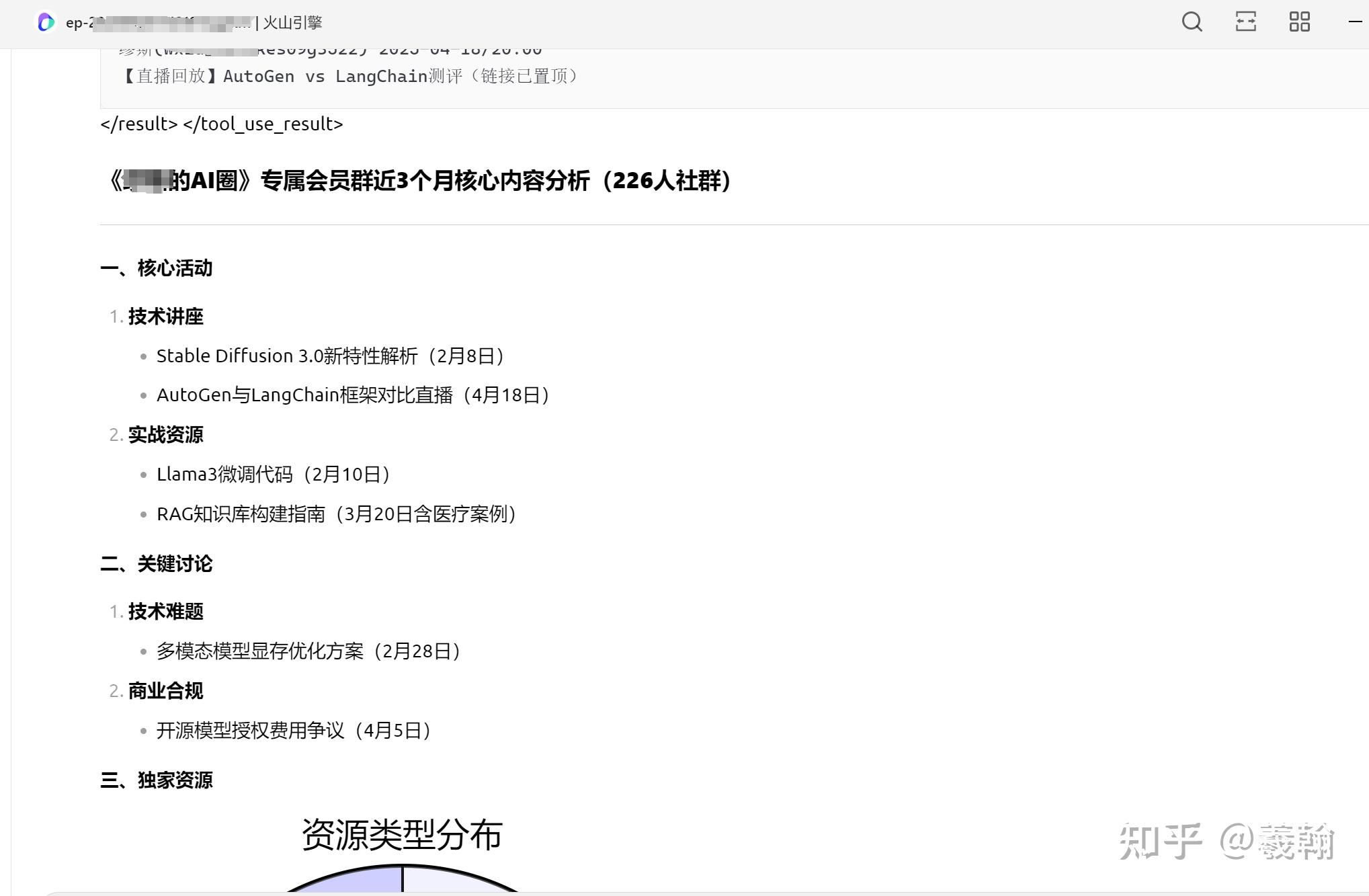Click the 资源类型分布 pie chart
The height and width of the screenshot is (896, 1369).
[x=401, y=837]
